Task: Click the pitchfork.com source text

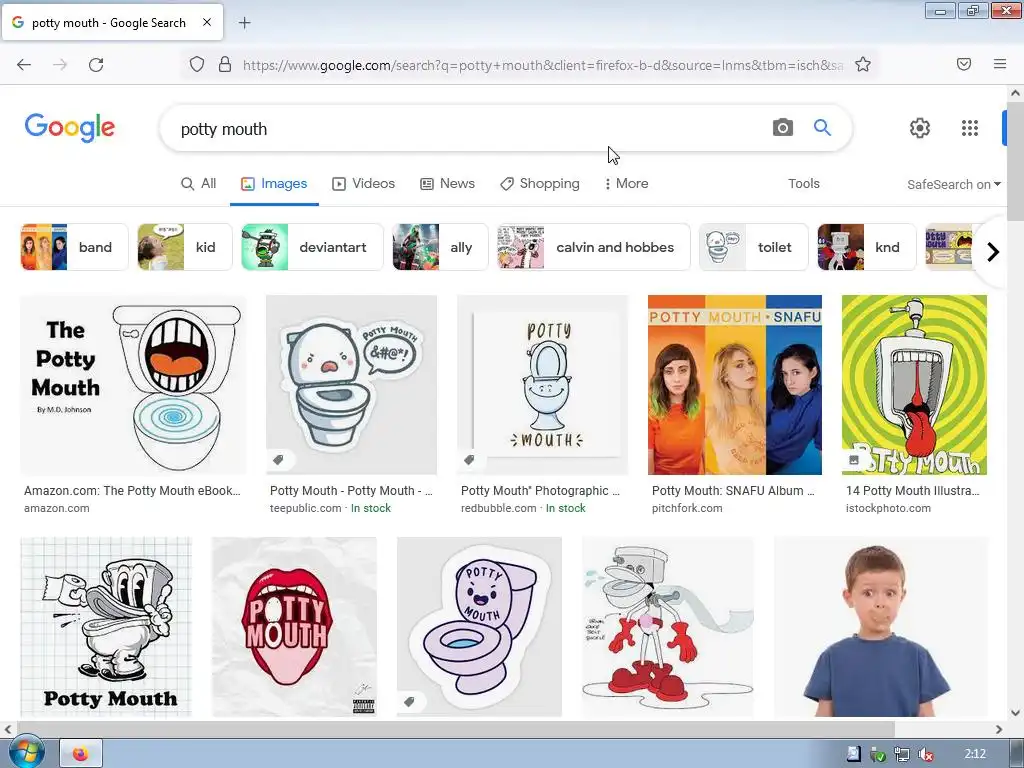Action: [687, 508]
